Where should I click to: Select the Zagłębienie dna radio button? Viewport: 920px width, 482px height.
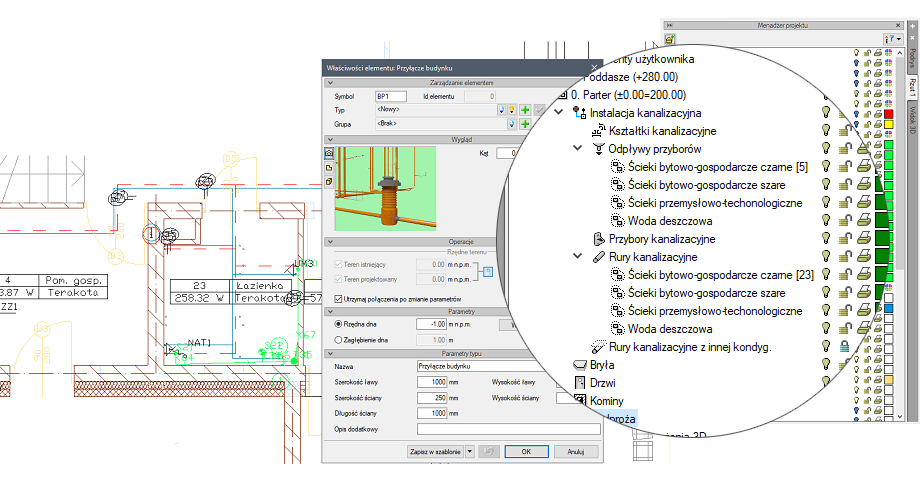point(338,340)
